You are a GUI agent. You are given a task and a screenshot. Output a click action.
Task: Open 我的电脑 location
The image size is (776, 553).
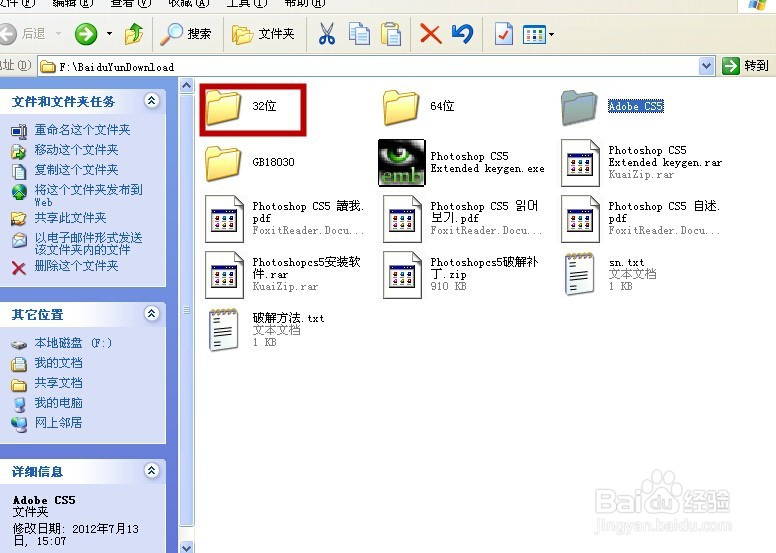[x=58, y=402]
